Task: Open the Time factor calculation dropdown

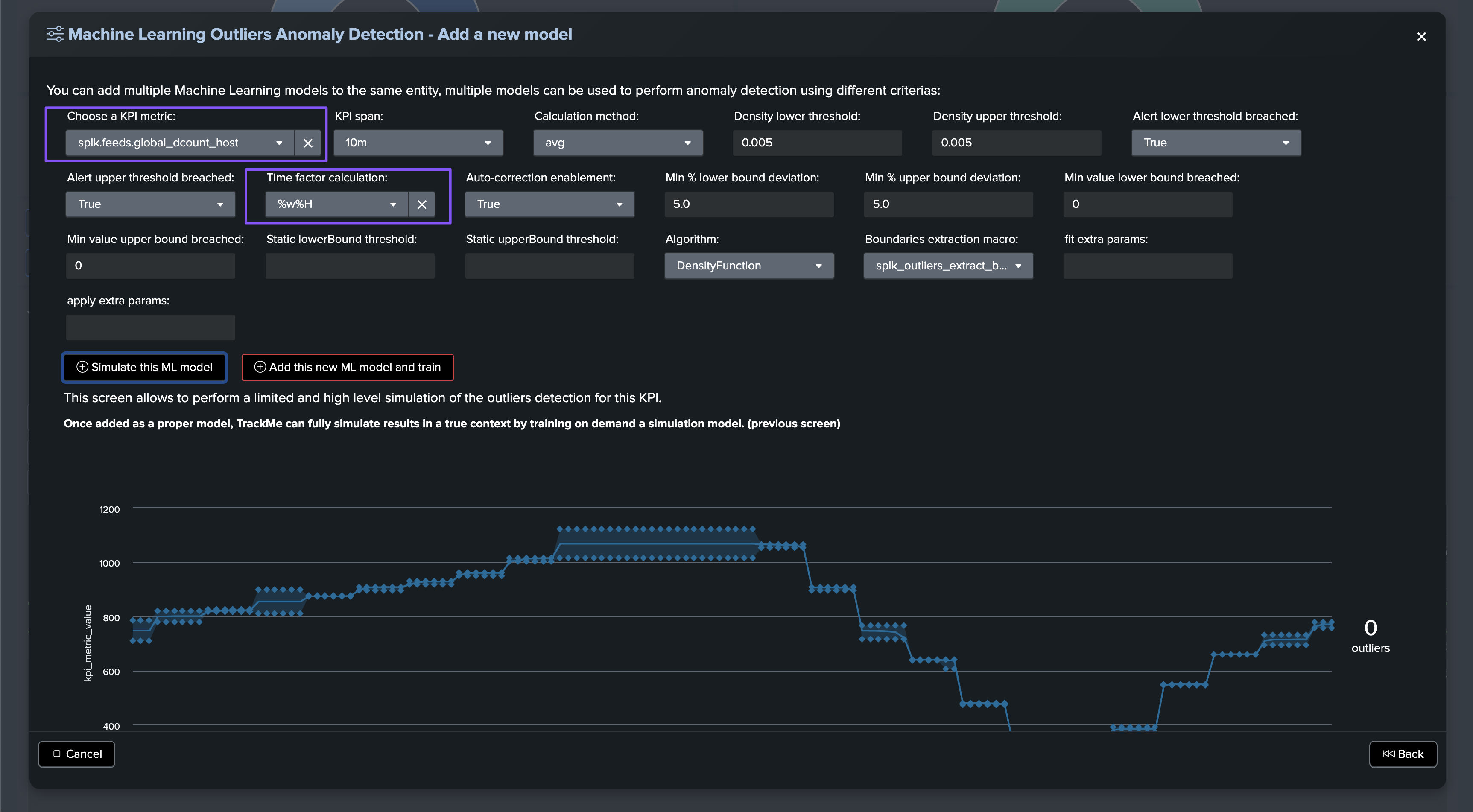Action: coord(337,204)
